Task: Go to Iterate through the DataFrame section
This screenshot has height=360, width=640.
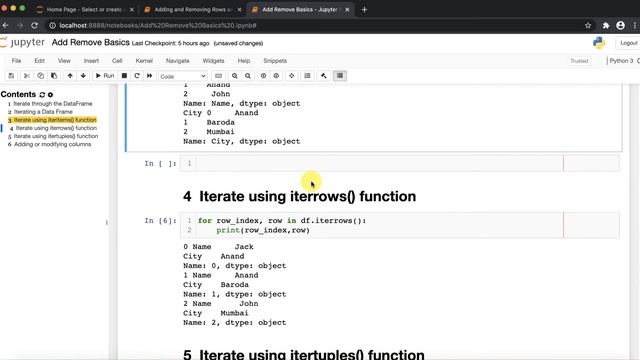Action: click(x=53, y=104)
